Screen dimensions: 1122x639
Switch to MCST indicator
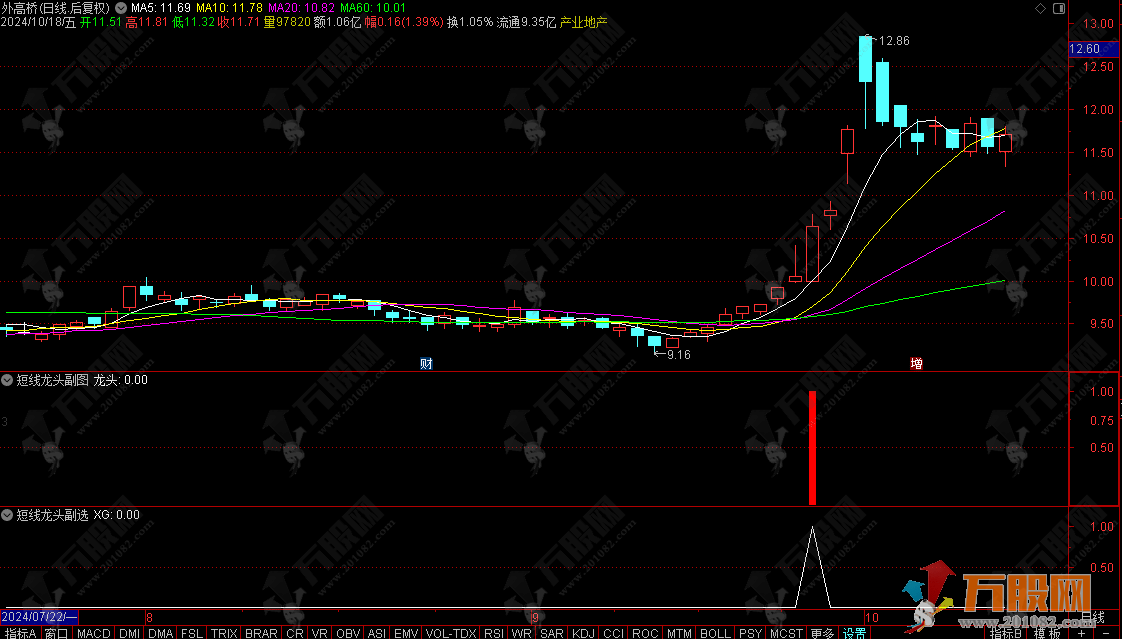[786, 633]
